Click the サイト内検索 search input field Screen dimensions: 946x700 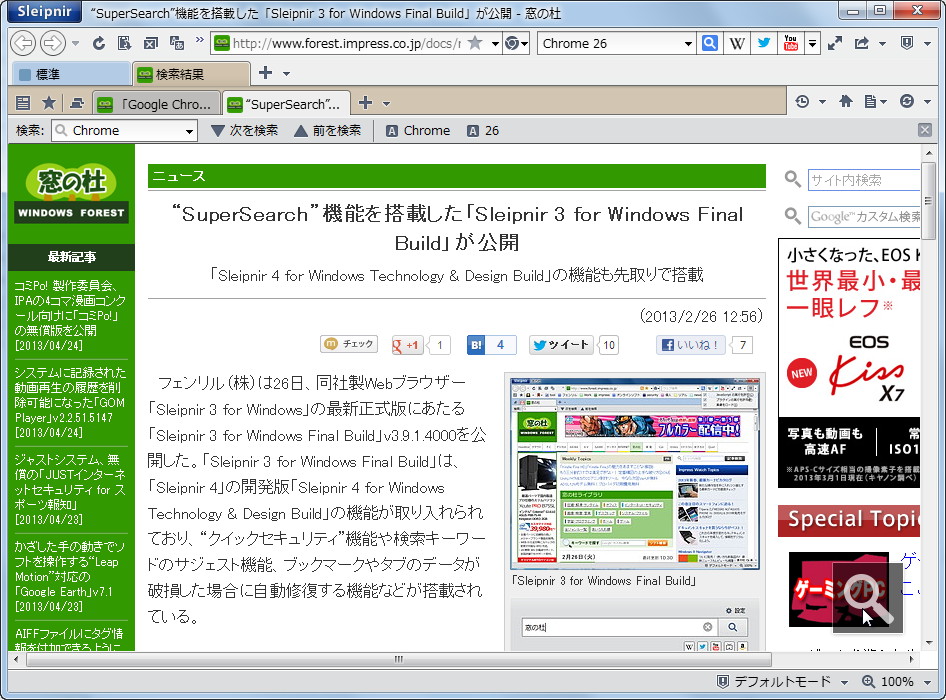click(x=860, y=179)
